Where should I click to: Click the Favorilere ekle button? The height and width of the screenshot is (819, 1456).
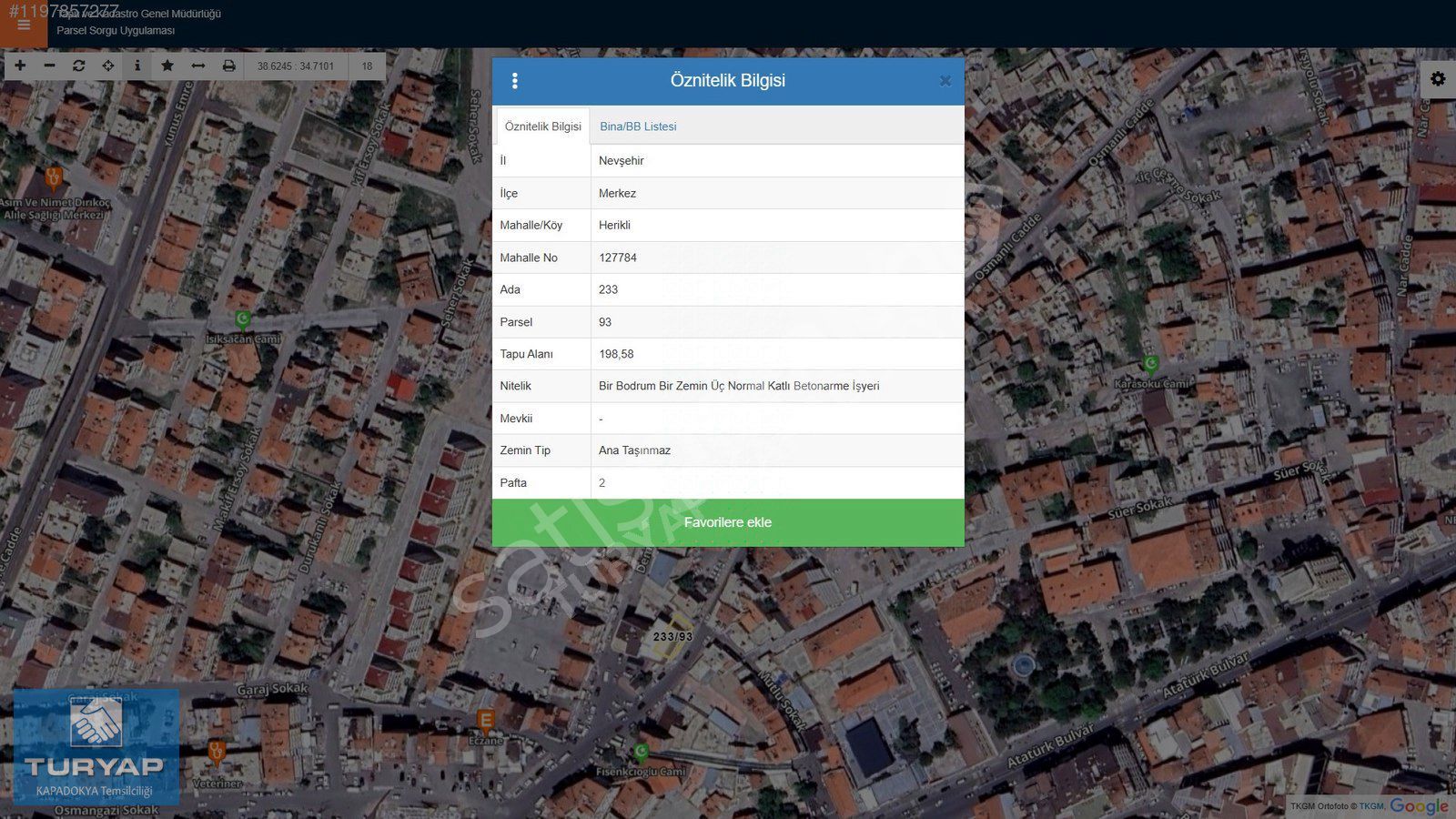tap(728, 522)
